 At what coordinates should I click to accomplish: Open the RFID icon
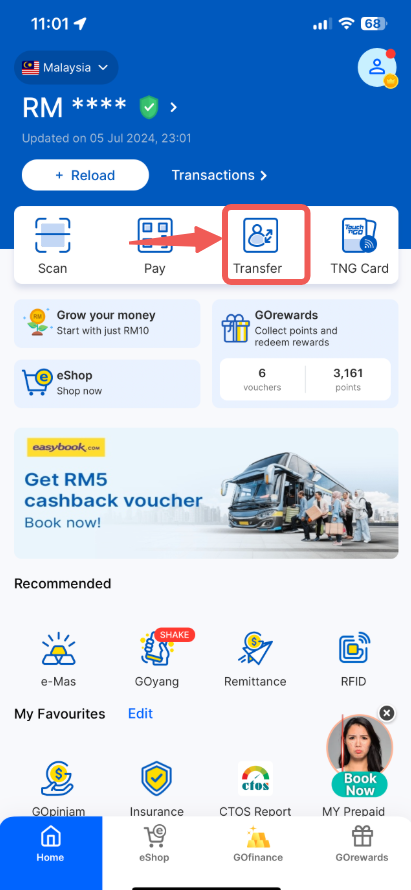[354, 649]
